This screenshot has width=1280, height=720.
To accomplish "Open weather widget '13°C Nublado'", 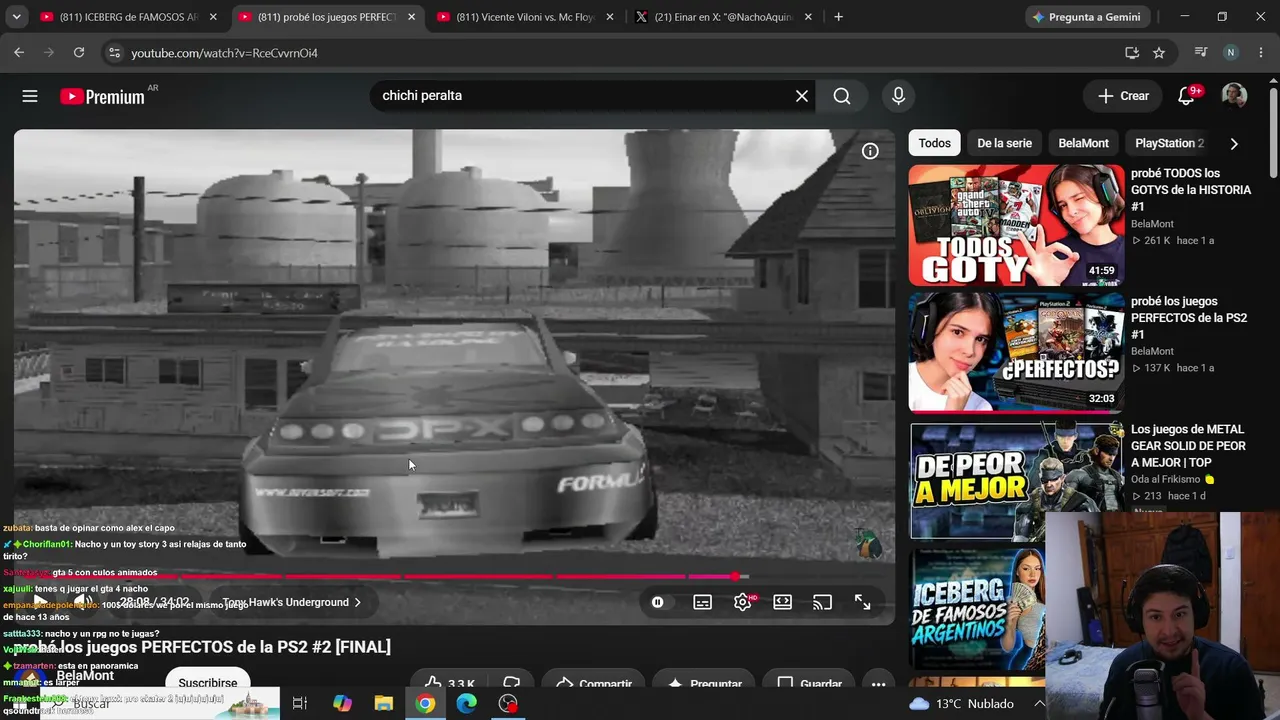I will [x=961, y=704].
